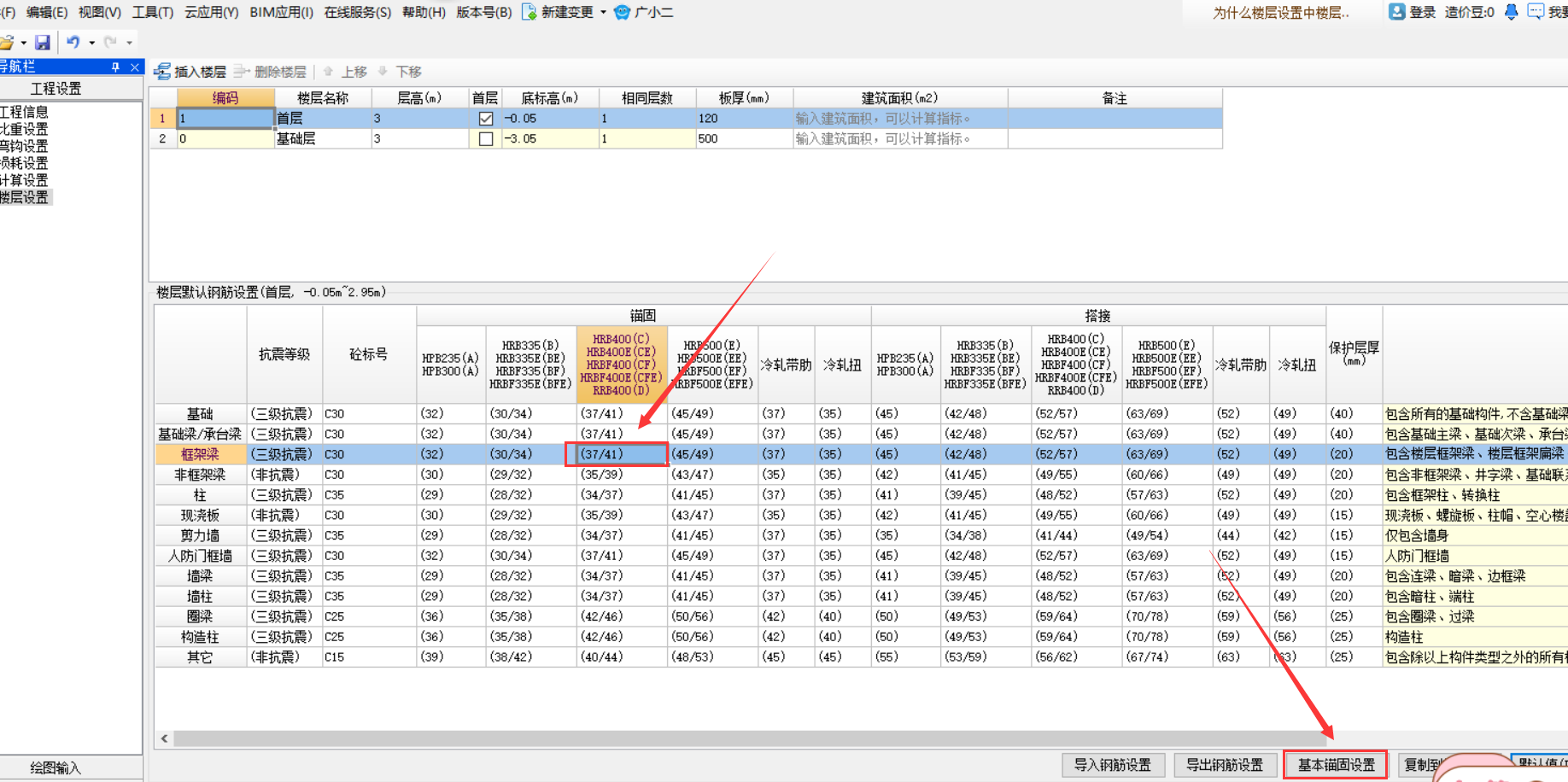Image resolution: width=1568 pixels, height=782 pixels.
Task: Click the 基础层 floor name cell
Action: pyautogui.click(x=323, y=138)
